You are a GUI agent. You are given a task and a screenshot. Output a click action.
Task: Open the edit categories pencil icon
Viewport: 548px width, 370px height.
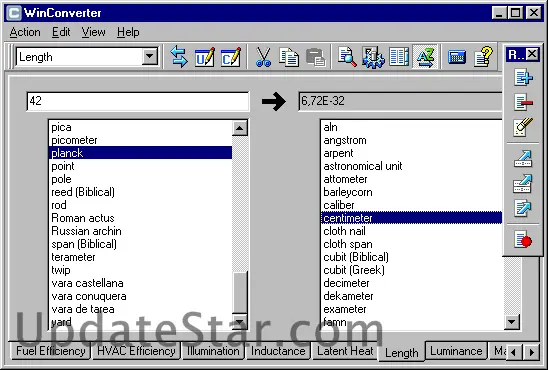point(231,57)
